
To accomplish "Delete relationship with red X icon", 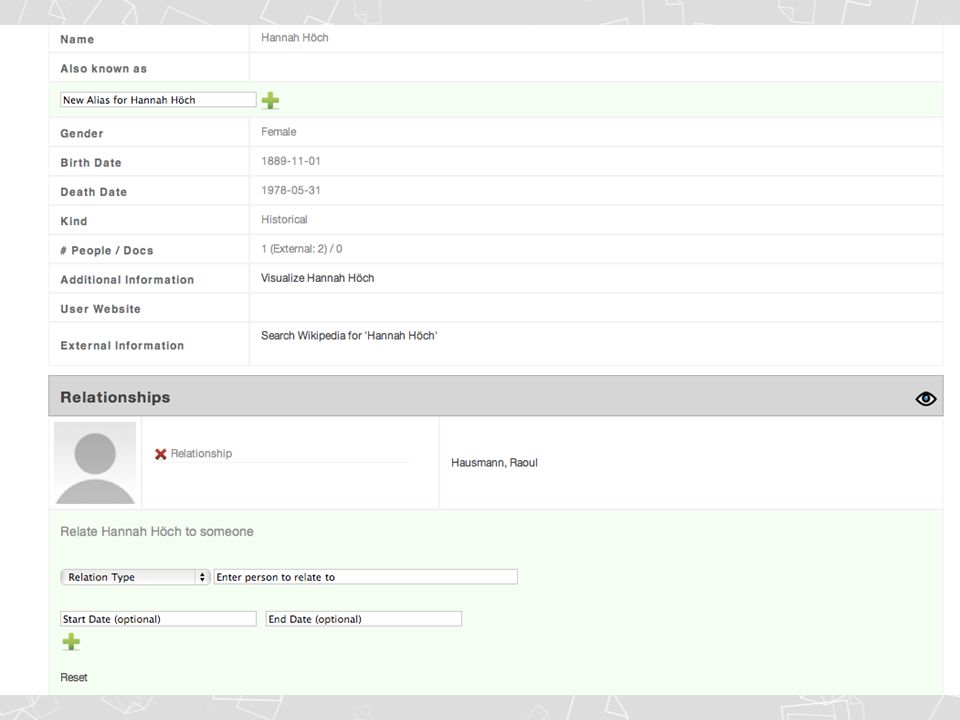I will tap(160, 454).
